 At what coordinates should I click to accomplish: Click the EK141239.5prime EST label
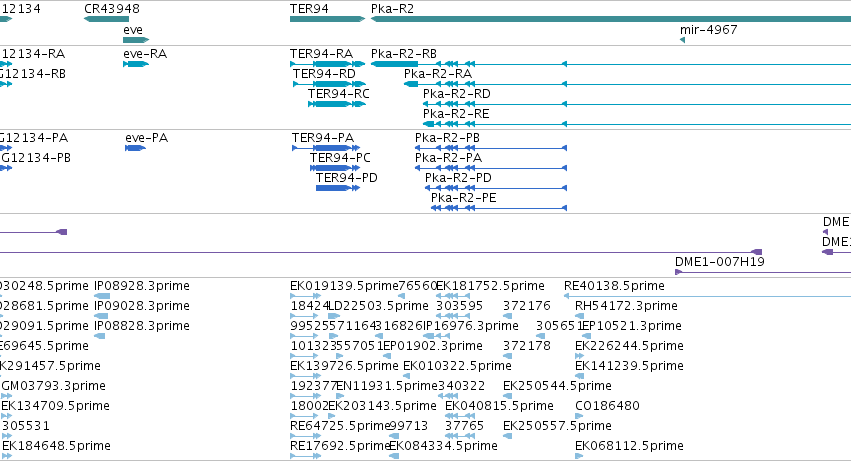point(629,366)
